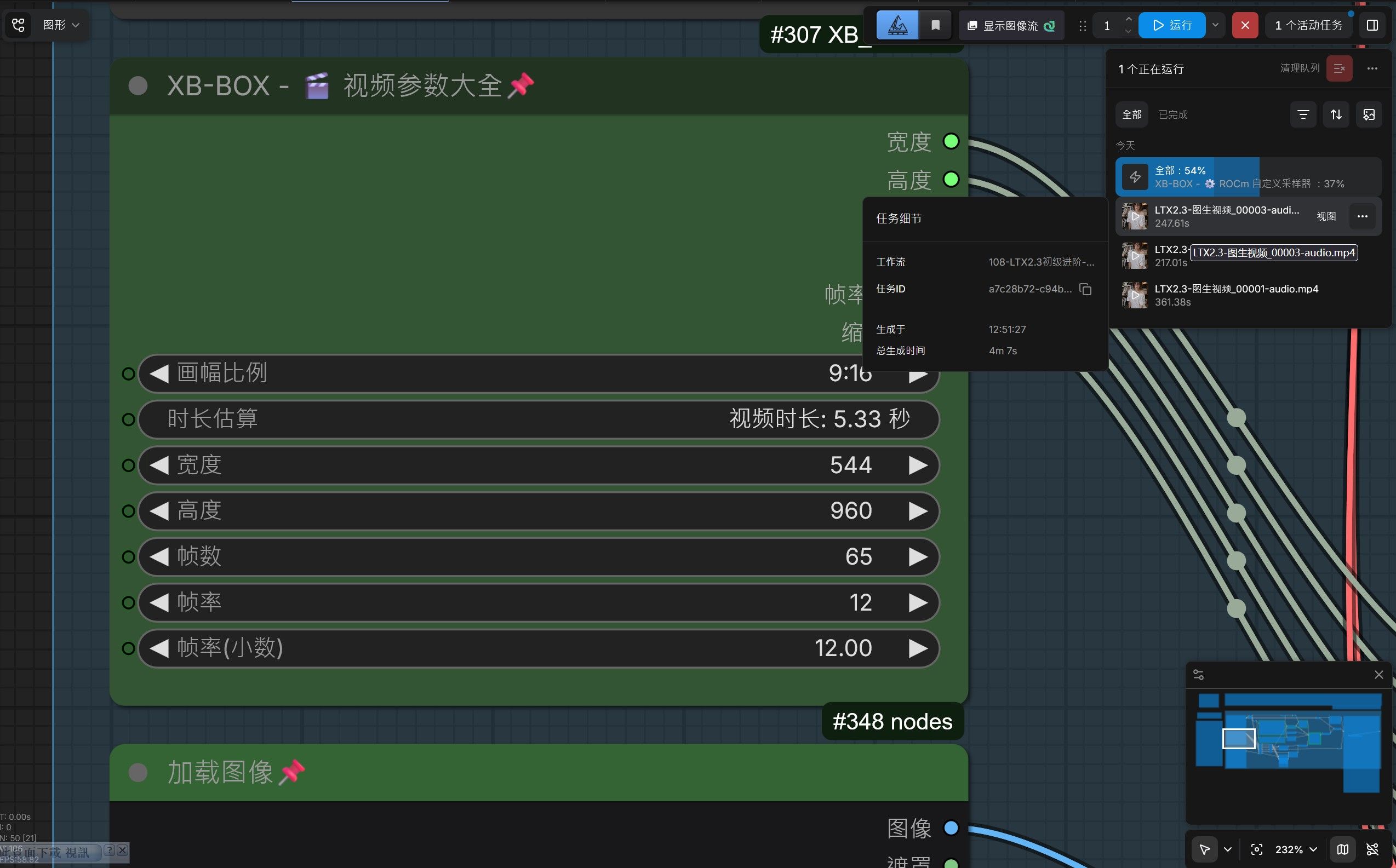Click the 1个活动任务 button
Screen dimensions: 1396x868
click(1308, 25)
